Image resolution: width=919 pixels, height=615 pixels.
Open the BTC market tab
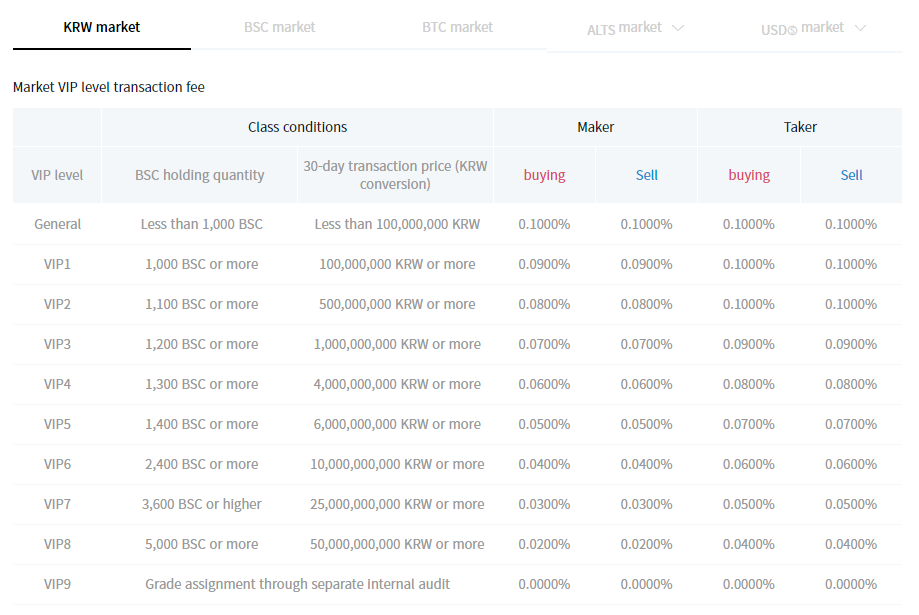(457, 27)
